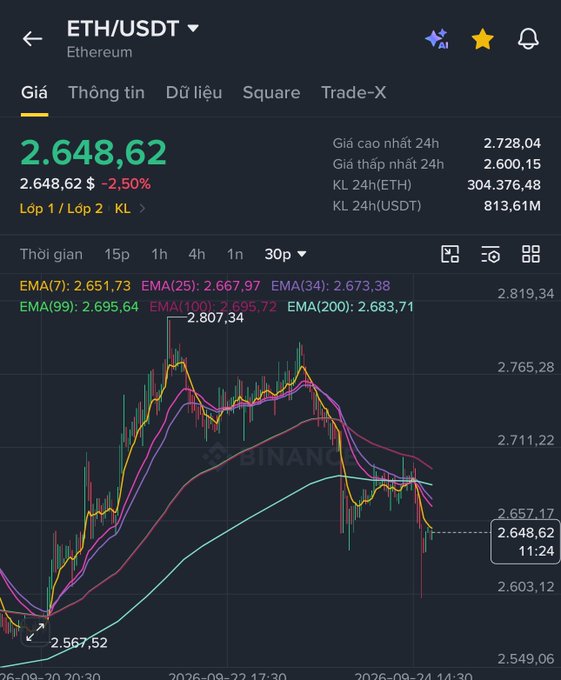Click the EMA(34): 2.673,38 indicator label
Viewport: 561px width, 680px height.
(x=330, y=286)
